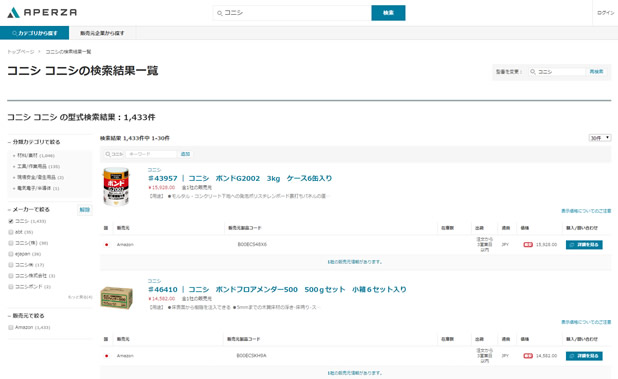Click 詳細を見る for product #43957
Image resolution: width=618 pixels, height=379 pixels.
[x=584, y=245]
